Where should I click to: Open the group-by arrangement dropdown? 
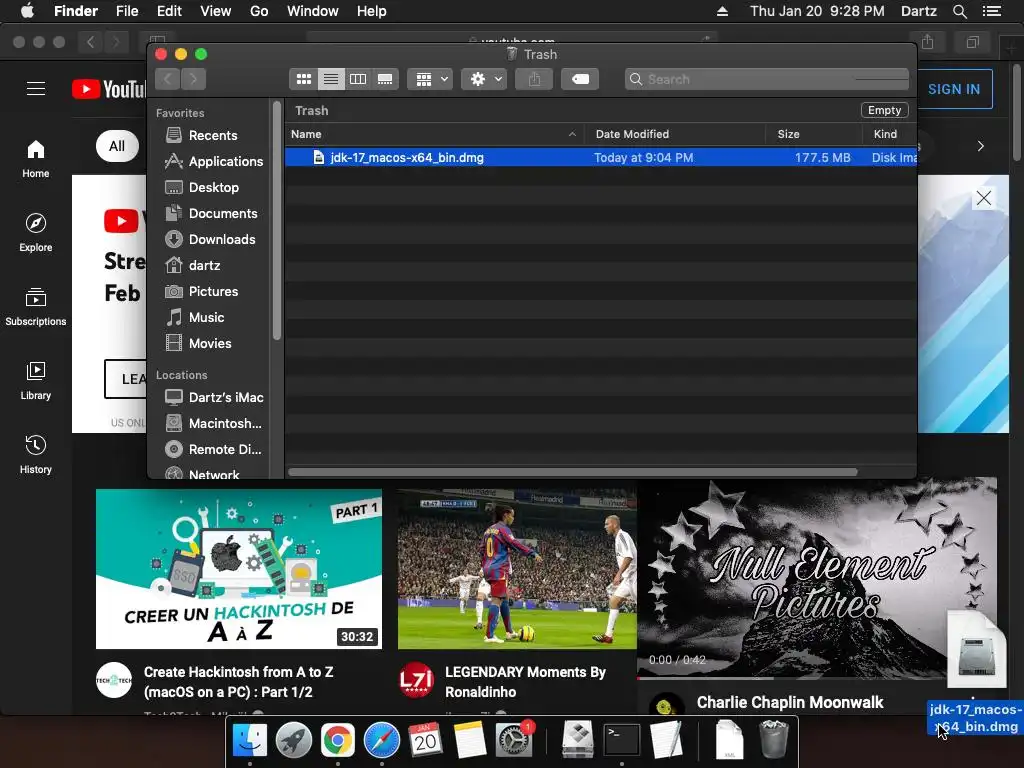[x=430, y=79]
